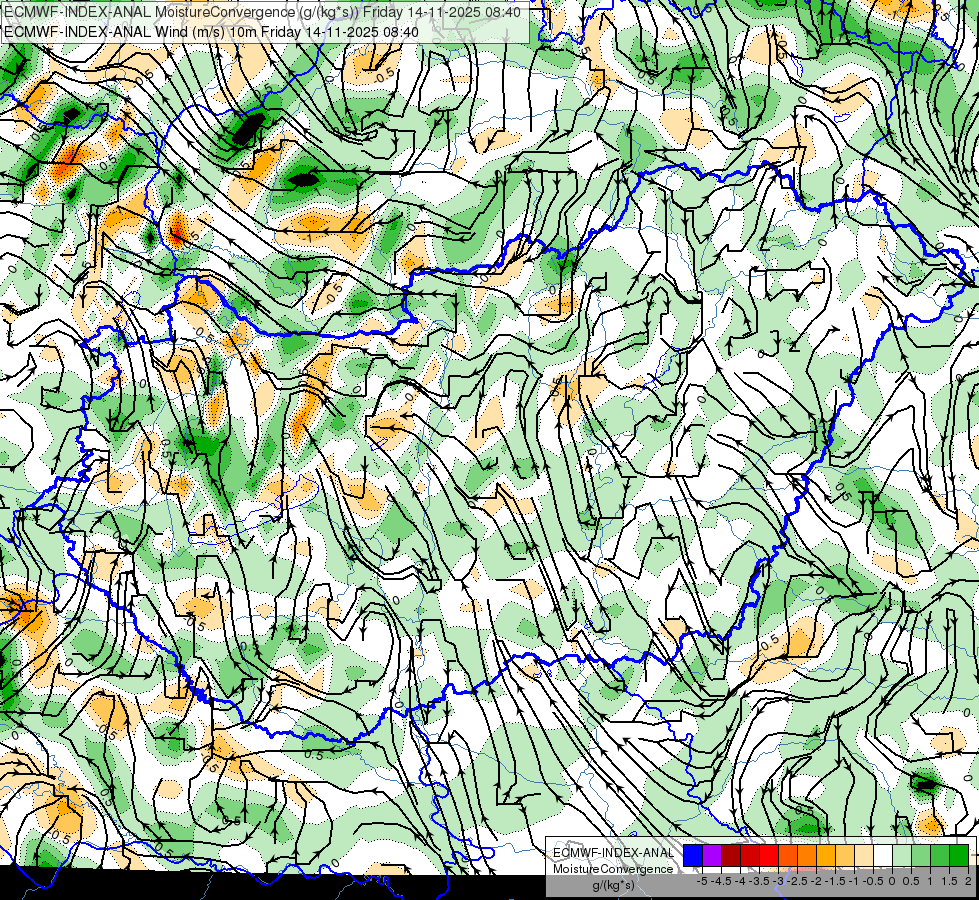Screen dimensions: 979x900
Task: Click the legend unit 'g/(kg*s)'
Action: pos(613,886)
